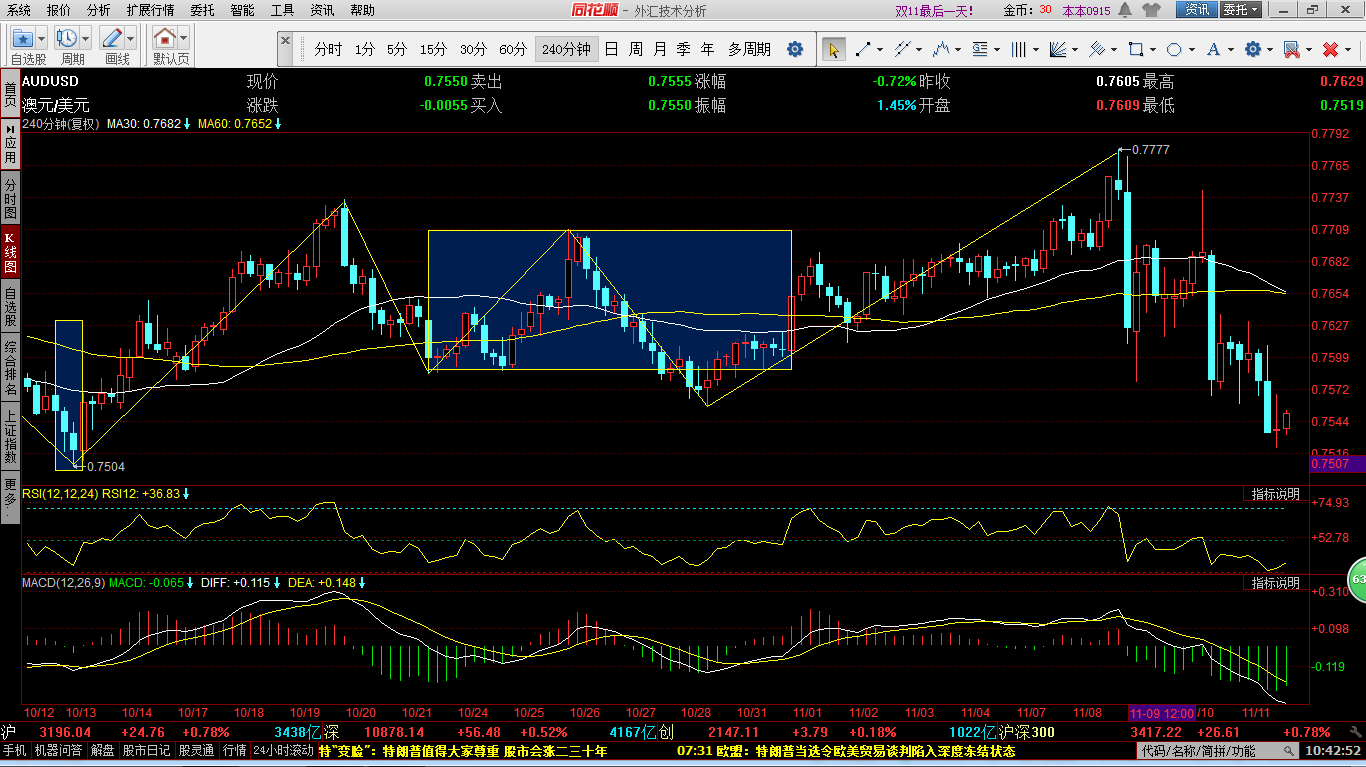Image resolution: width=1366 pixels, height=767 pixels.
Task: Switch to 30分 timeframe
Action: tap(473, 49)
